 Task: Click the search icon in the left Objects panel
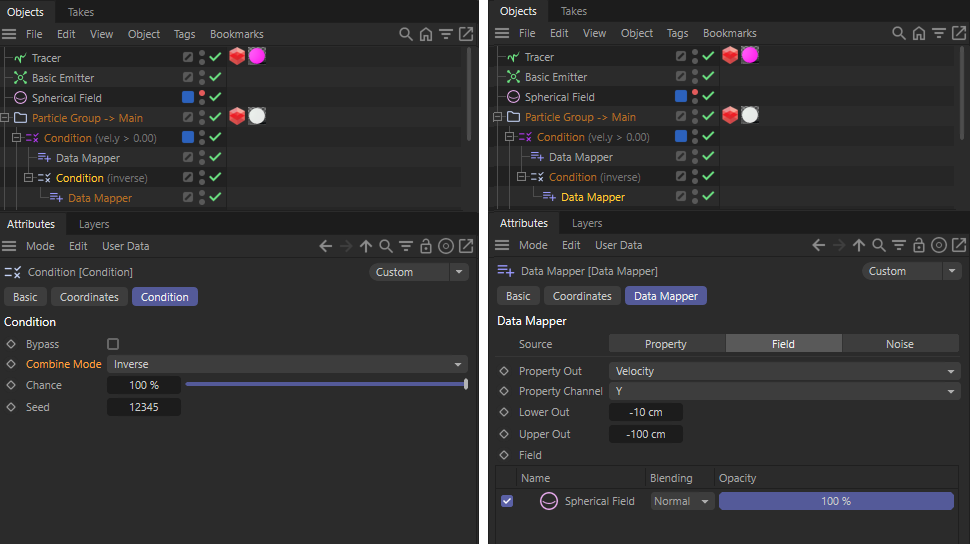[405, 34]
